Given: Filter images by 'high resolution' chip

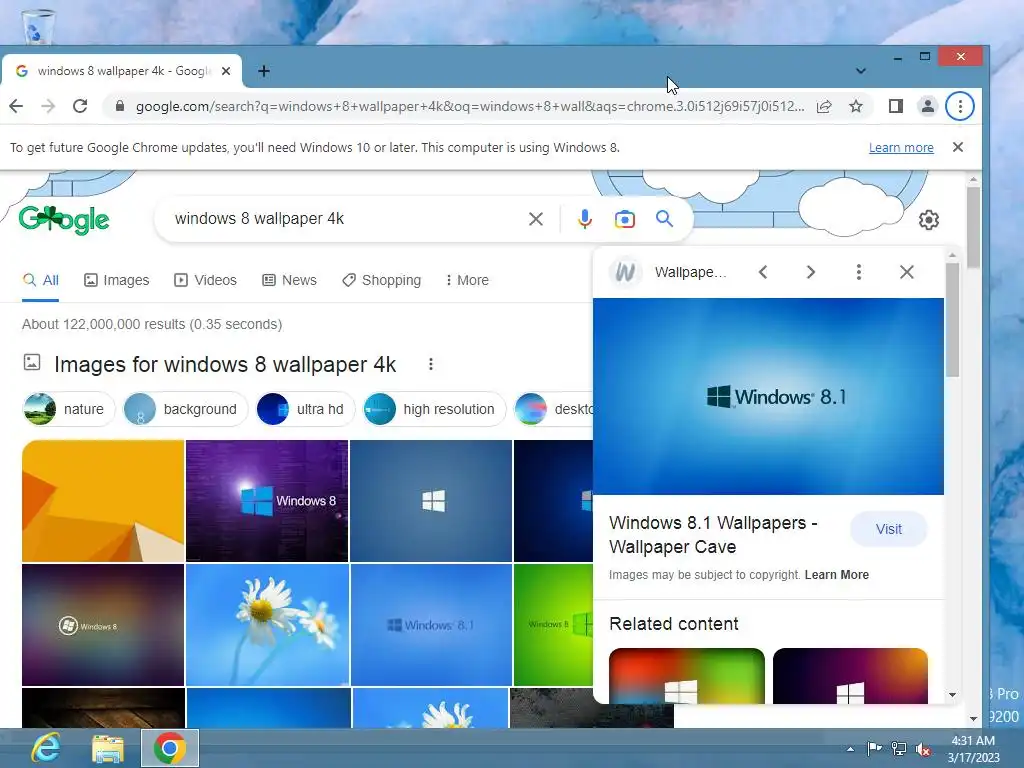Looking at the screenshot, I should 434,409.
